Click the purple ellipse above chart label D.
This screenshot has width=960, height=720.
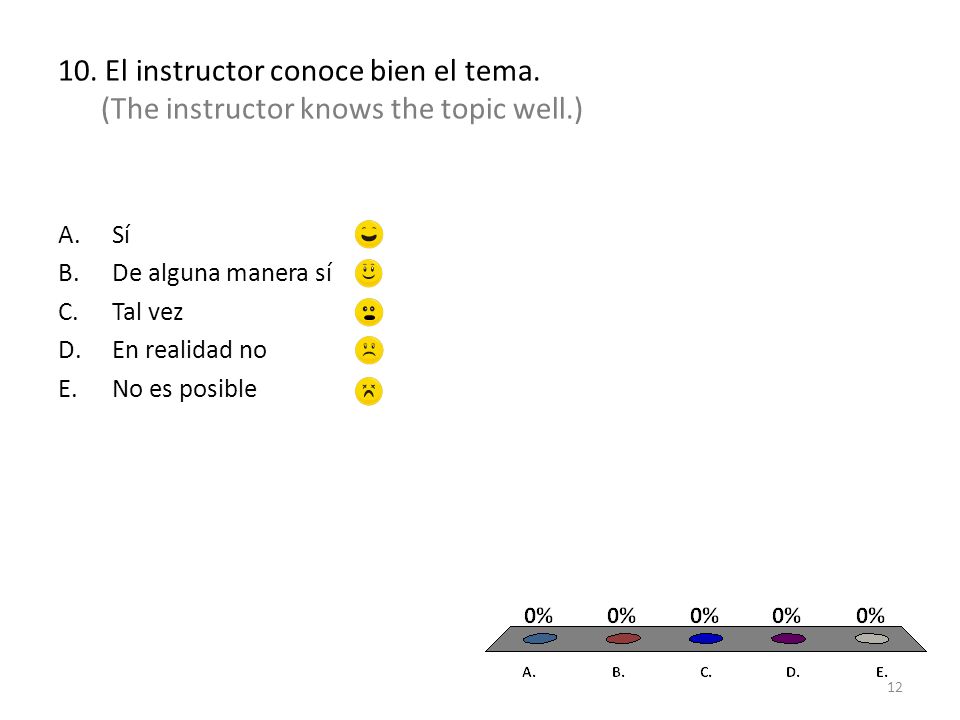788,639
